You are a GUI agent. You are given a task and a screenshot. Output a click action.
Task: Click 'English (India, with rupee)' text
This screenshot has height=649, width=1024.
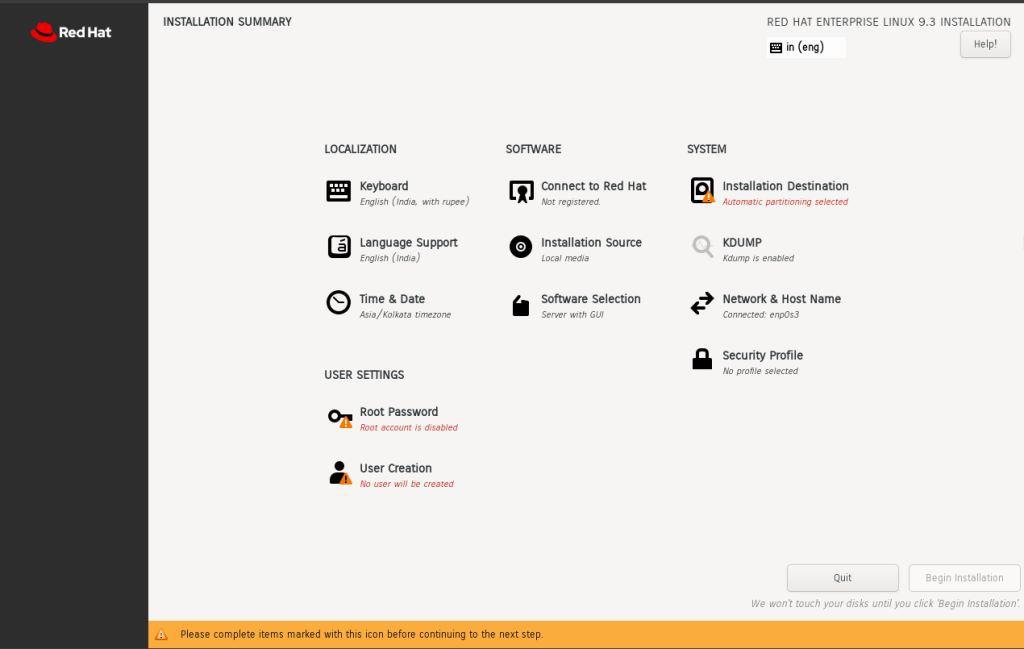[x=414, y=202]
